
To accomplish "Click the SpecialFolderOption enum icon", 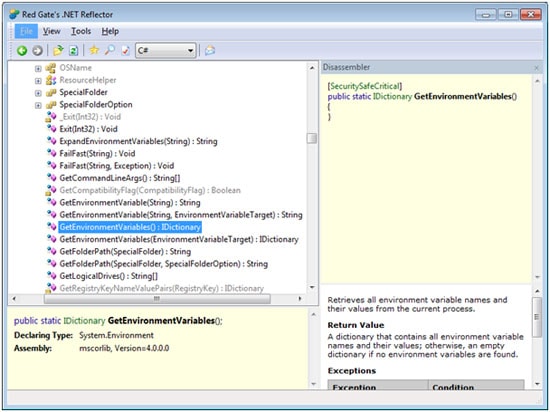I will (x=51, y=104).
